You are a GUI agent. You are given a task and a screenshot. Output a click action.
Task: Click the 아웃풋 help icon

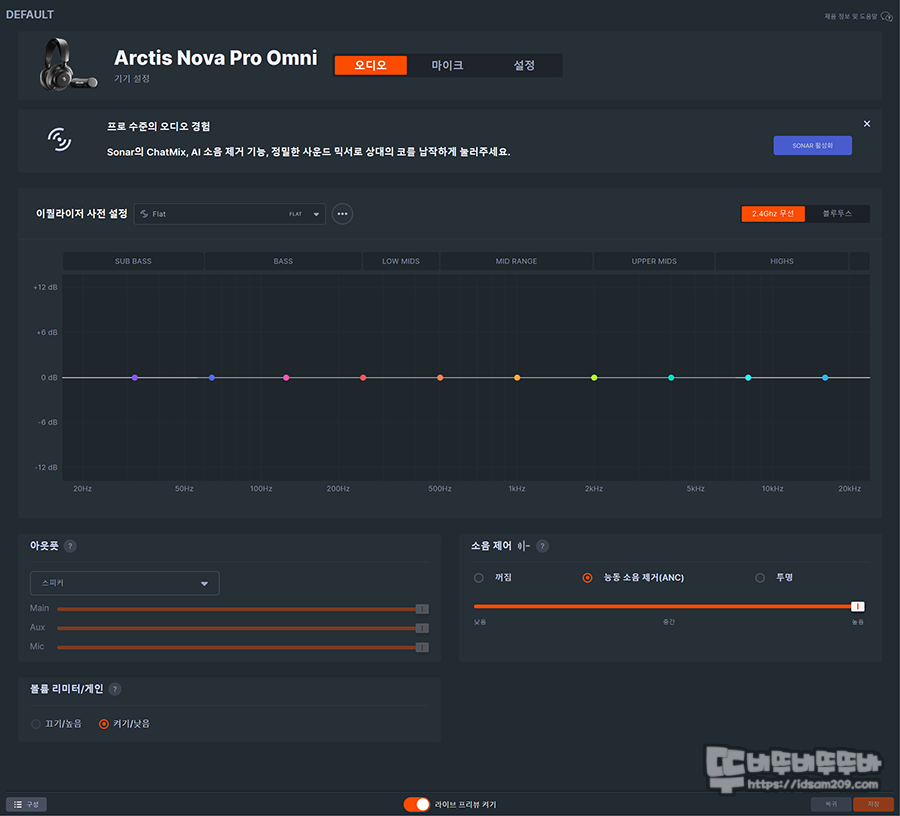pos(70,546)
